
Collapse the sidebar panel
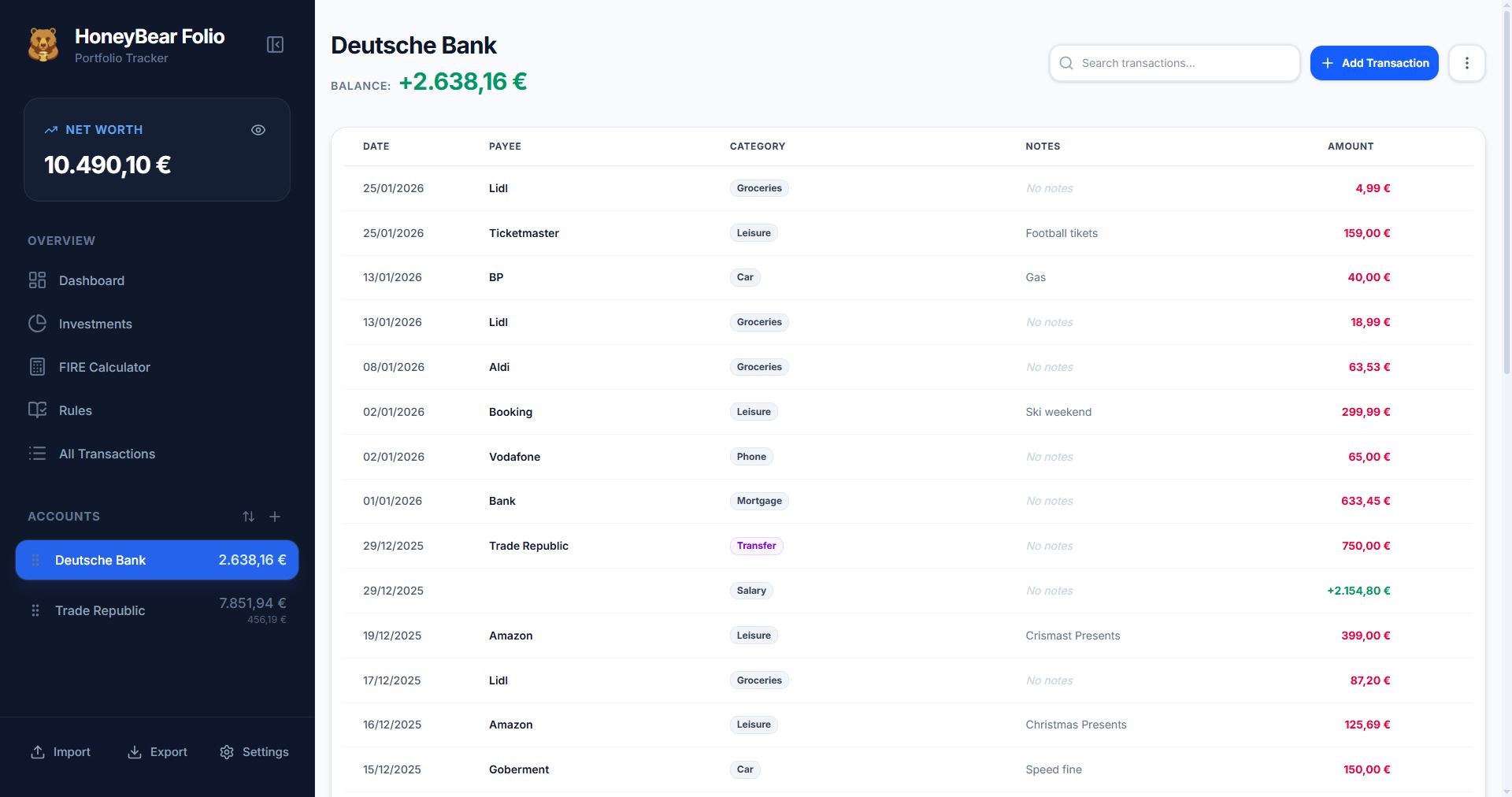coord(275,45)
